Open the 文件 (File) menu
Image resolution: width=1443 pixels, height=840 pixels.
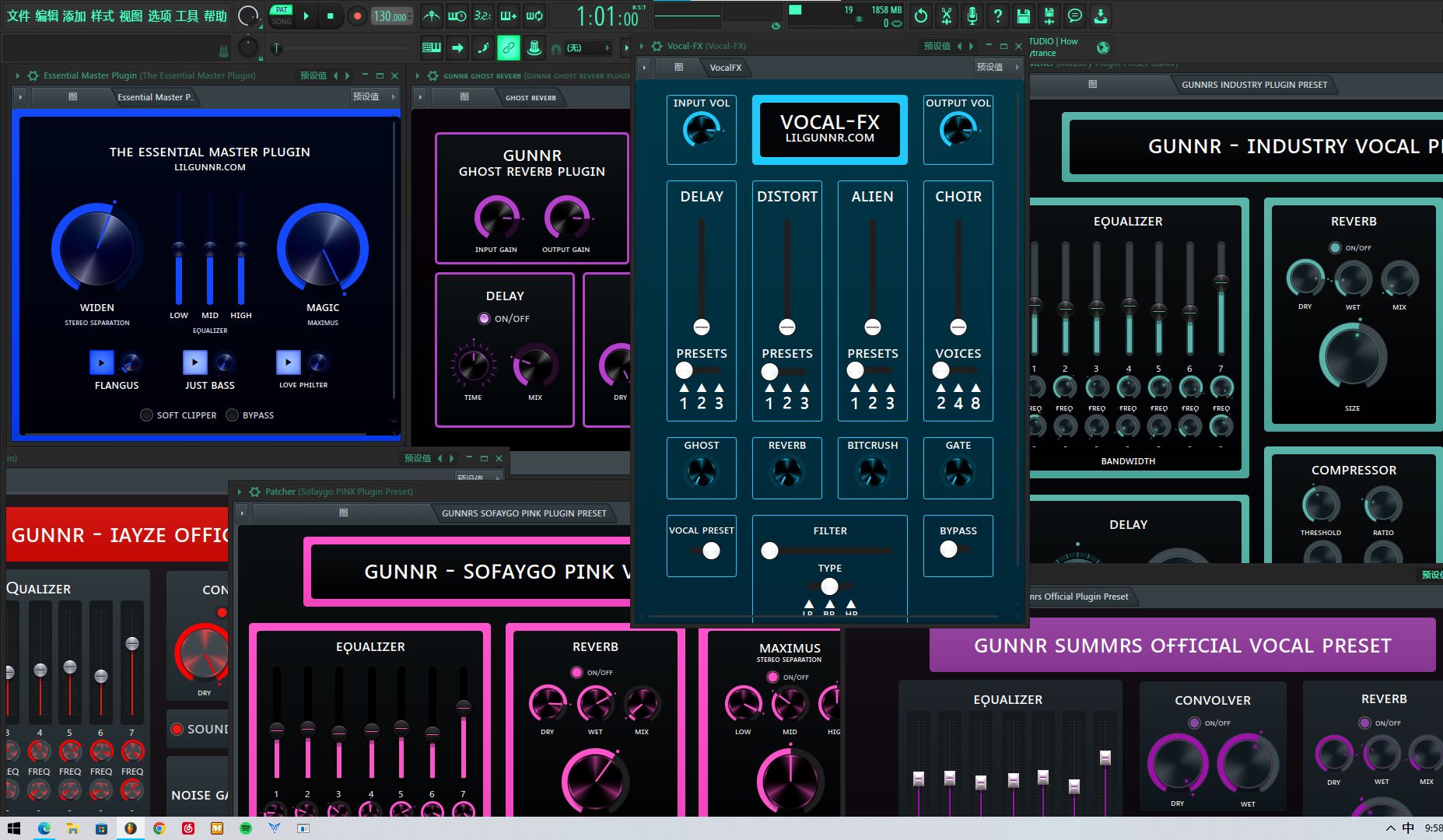(19, 16)
